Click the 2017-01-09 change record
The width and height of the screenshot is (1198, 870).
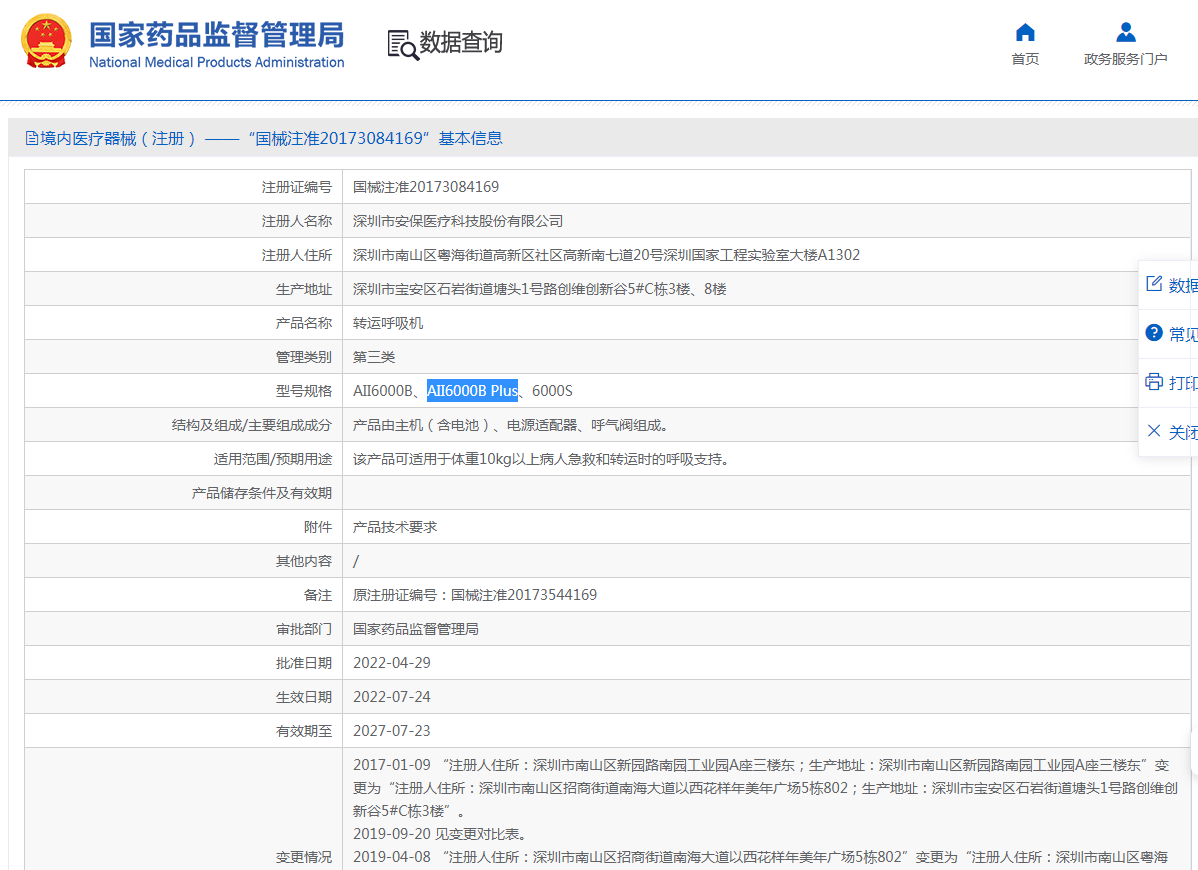pos(764,788)
